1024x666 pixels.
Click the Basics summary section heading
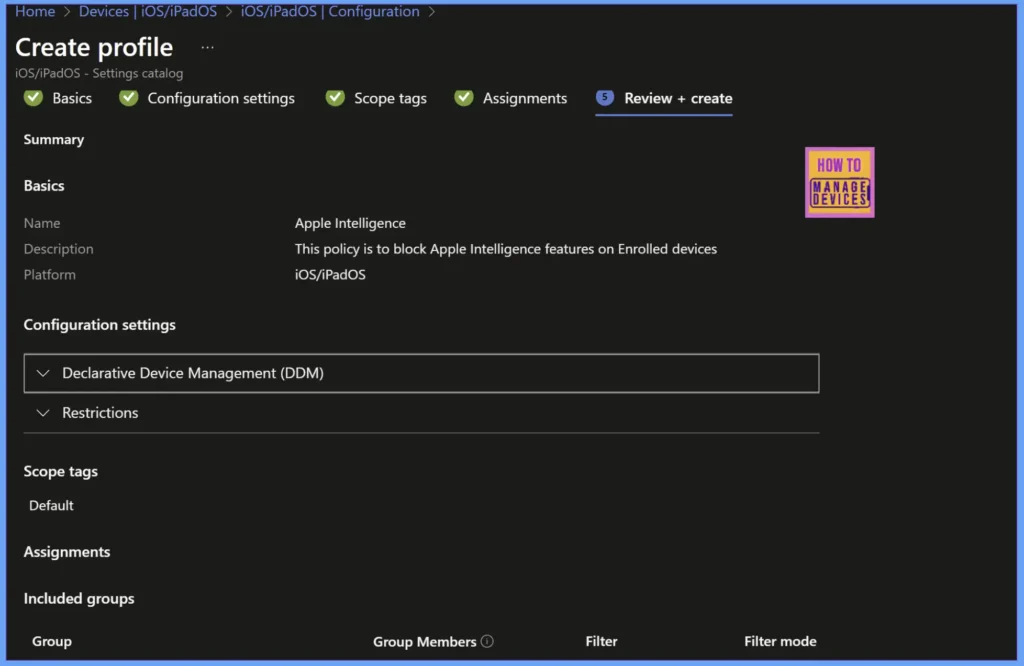[x=44, y=186]
